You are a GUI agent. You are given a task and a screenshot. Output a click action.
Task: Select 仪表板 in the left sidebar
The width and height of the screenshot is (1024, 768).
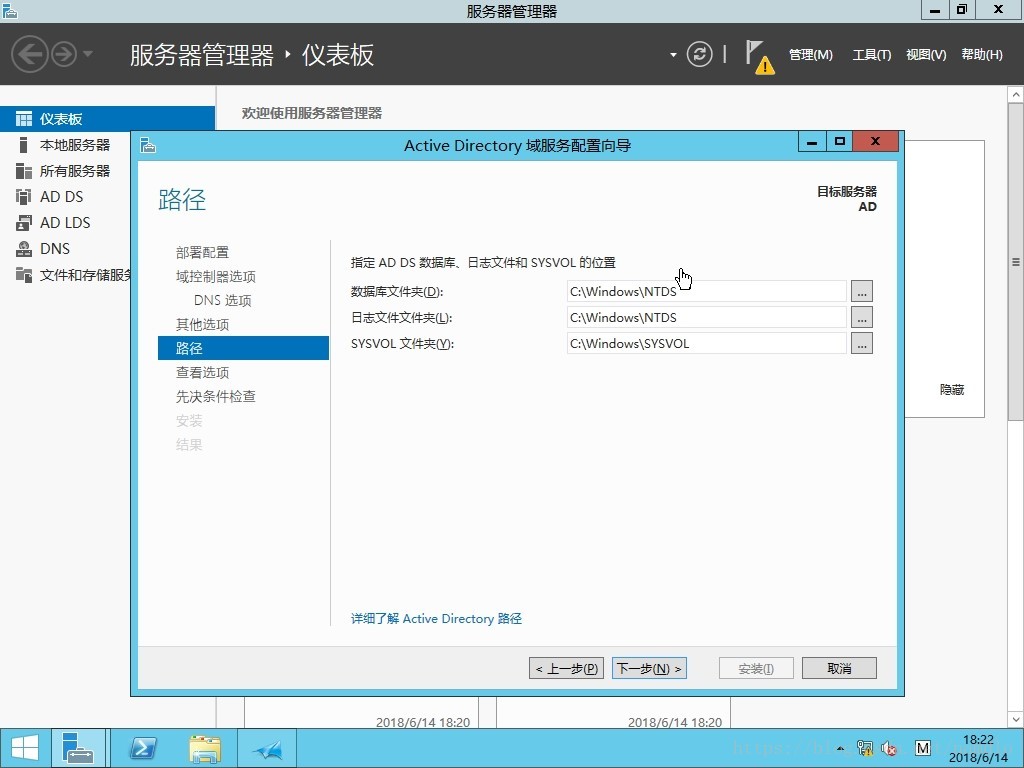click(107, 119)
